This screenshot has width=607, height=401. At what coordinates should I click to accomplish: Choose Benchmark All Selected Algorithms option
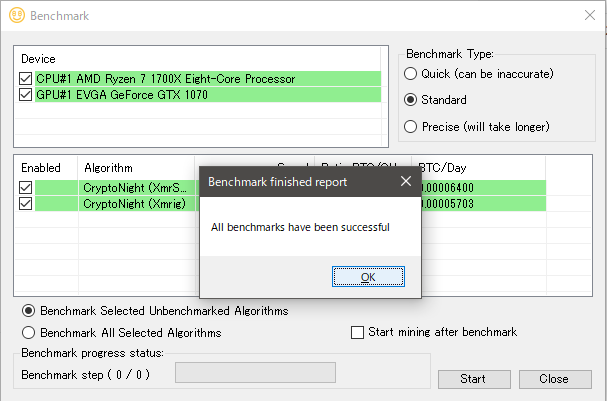coord(28,333)
